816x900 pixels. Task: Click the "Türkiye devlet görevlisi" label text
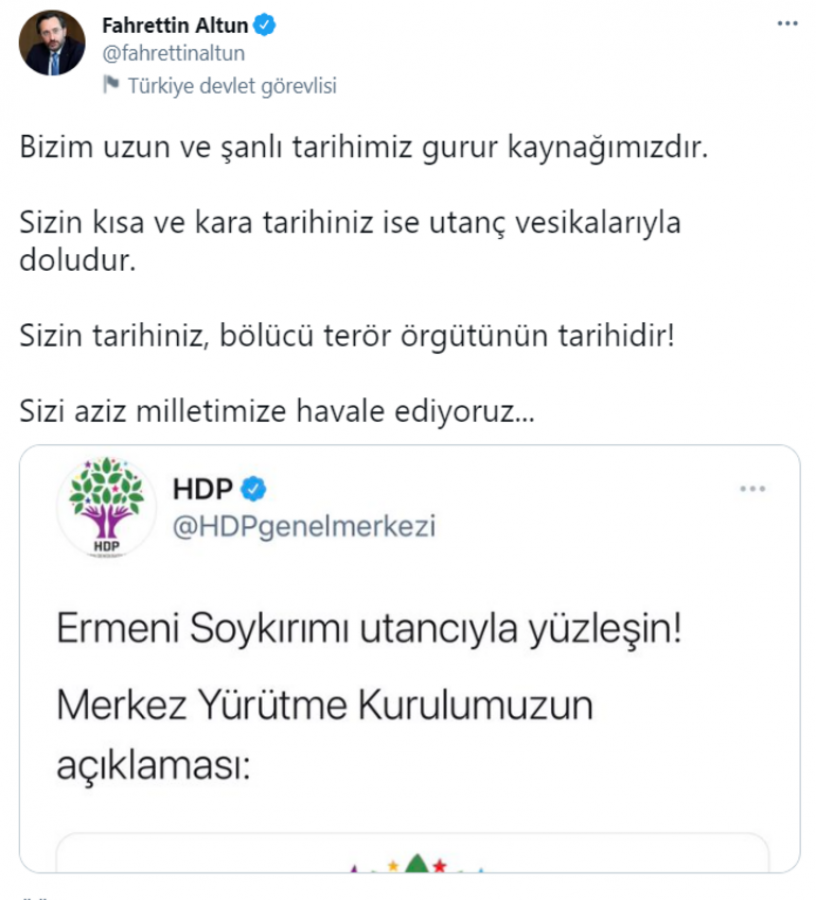click(x=232, y=86)
